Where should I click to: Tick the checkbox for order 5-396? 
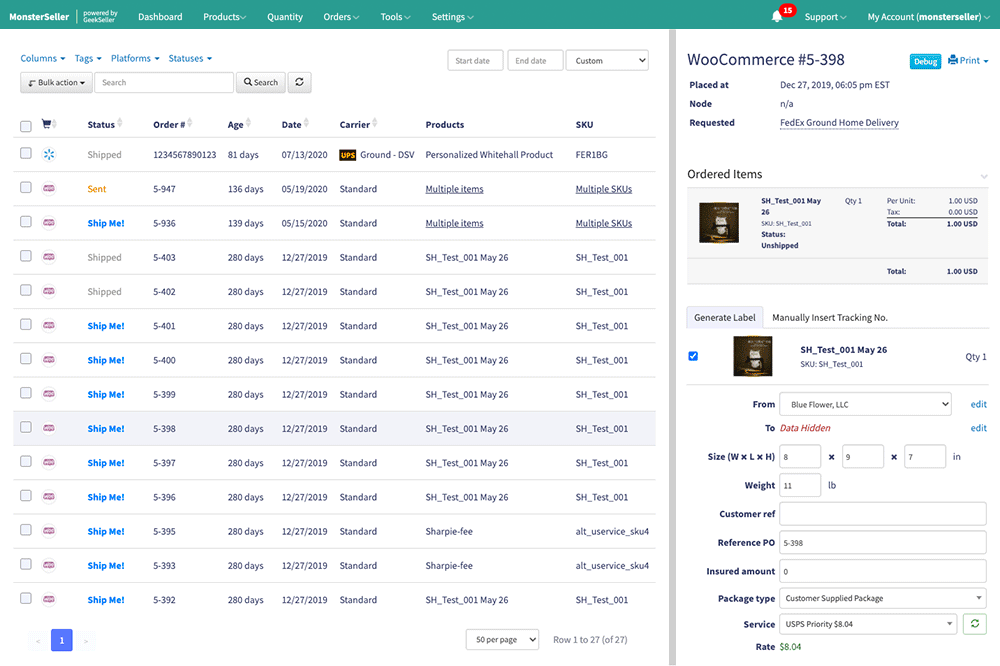[26, 496]
